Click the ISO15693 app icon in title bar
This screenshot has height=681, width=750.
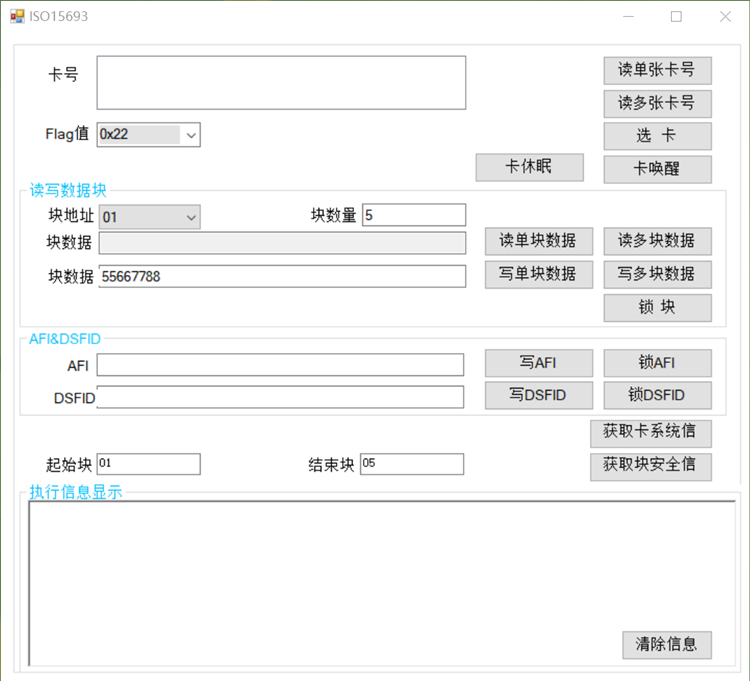[x=17, y=16]
